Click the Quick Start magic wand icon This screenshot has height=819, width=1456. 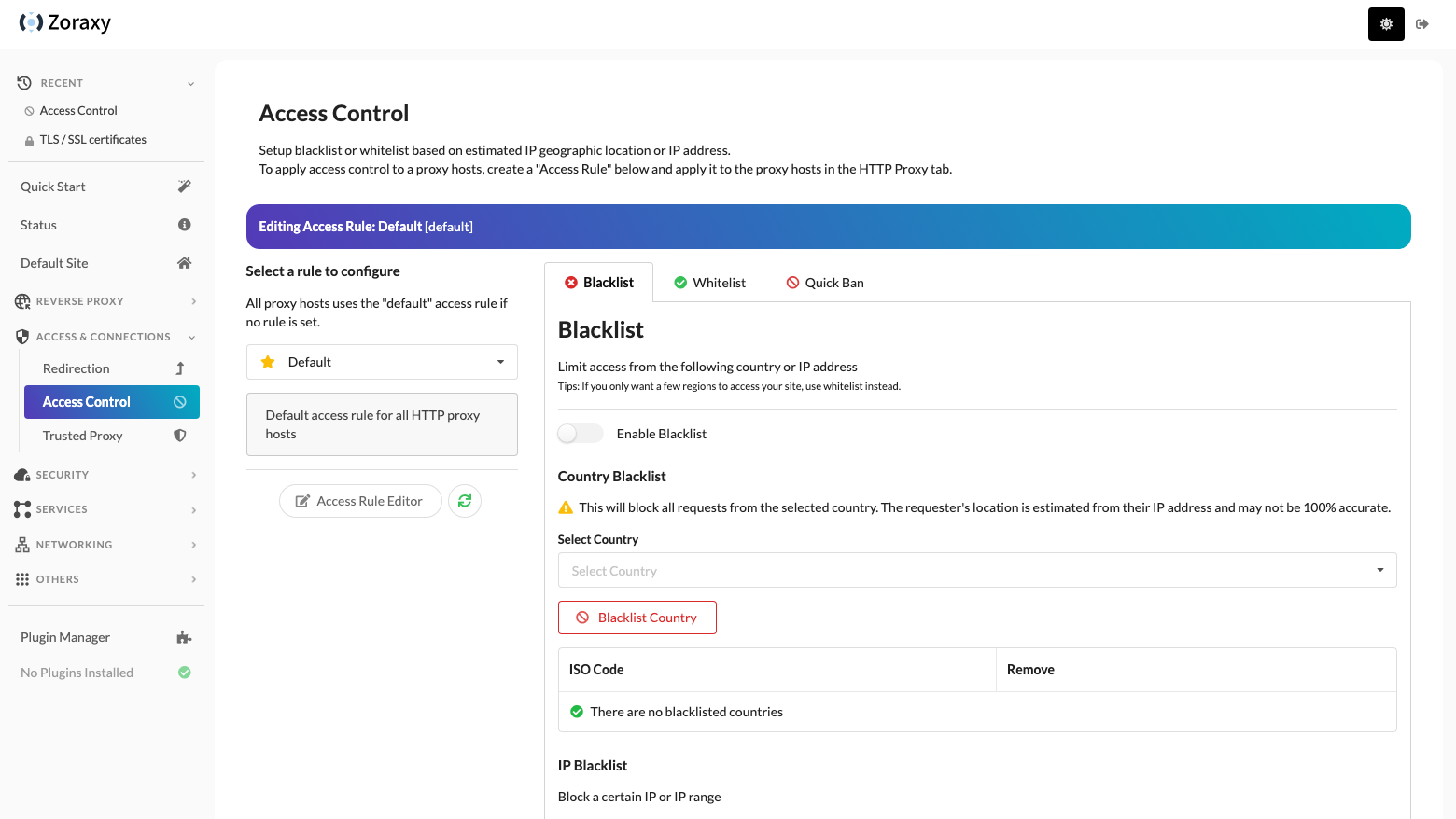(x=184, y=187)
